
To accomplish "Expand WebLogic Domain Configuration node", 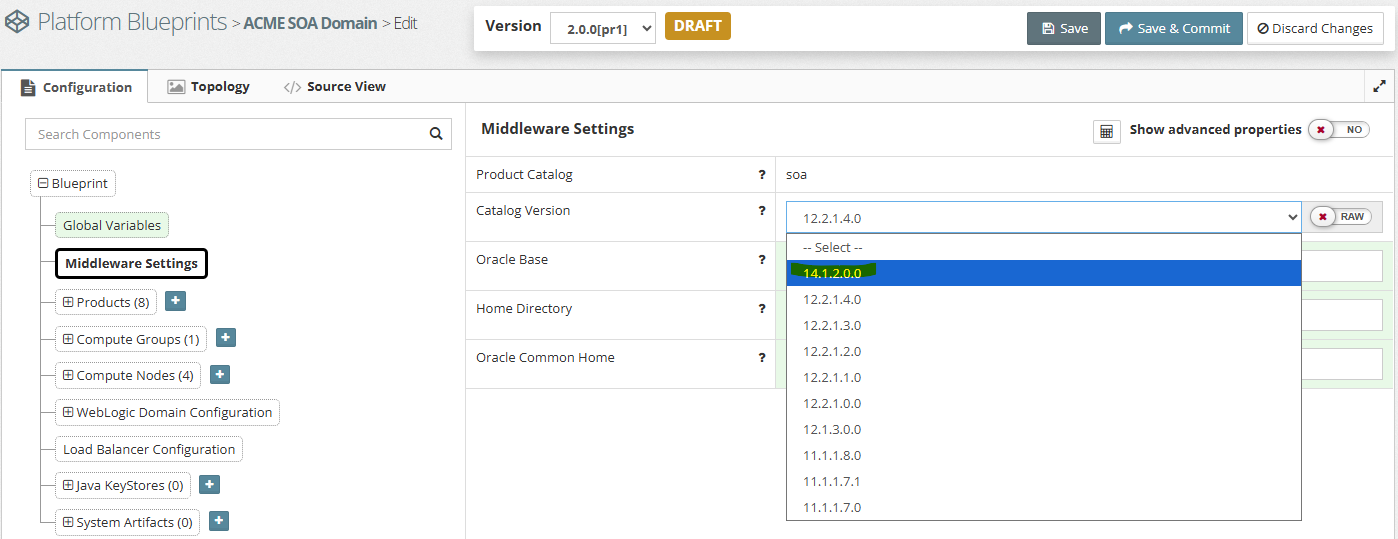I will coord(68,412).
